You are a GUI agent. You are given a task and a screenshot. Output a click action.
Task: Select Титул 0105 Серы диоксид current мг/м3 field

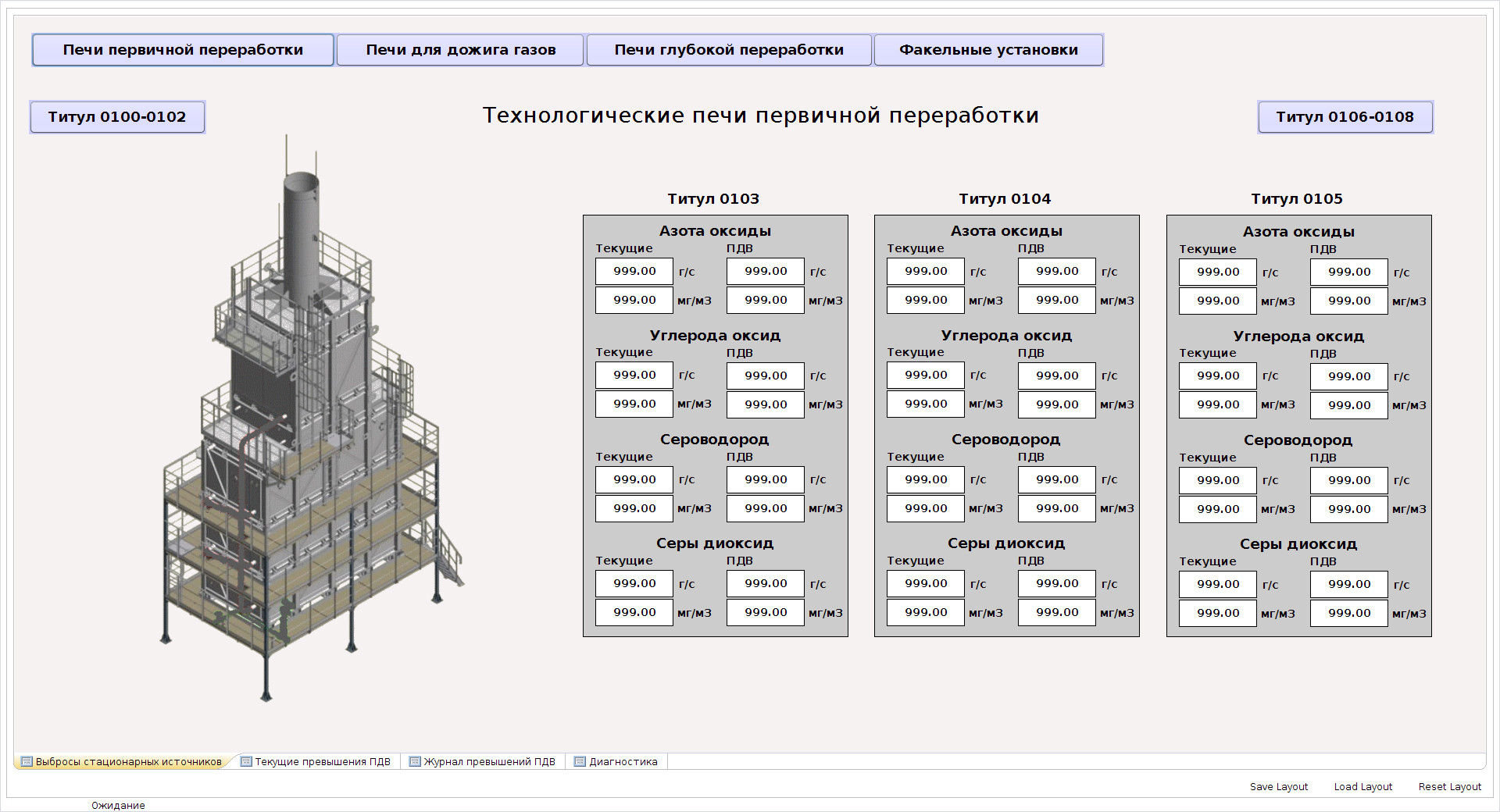click(1218, 614)
